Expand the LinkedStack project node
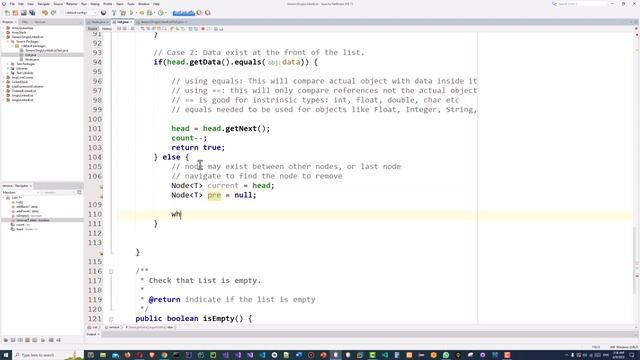 tap(4, 82)
